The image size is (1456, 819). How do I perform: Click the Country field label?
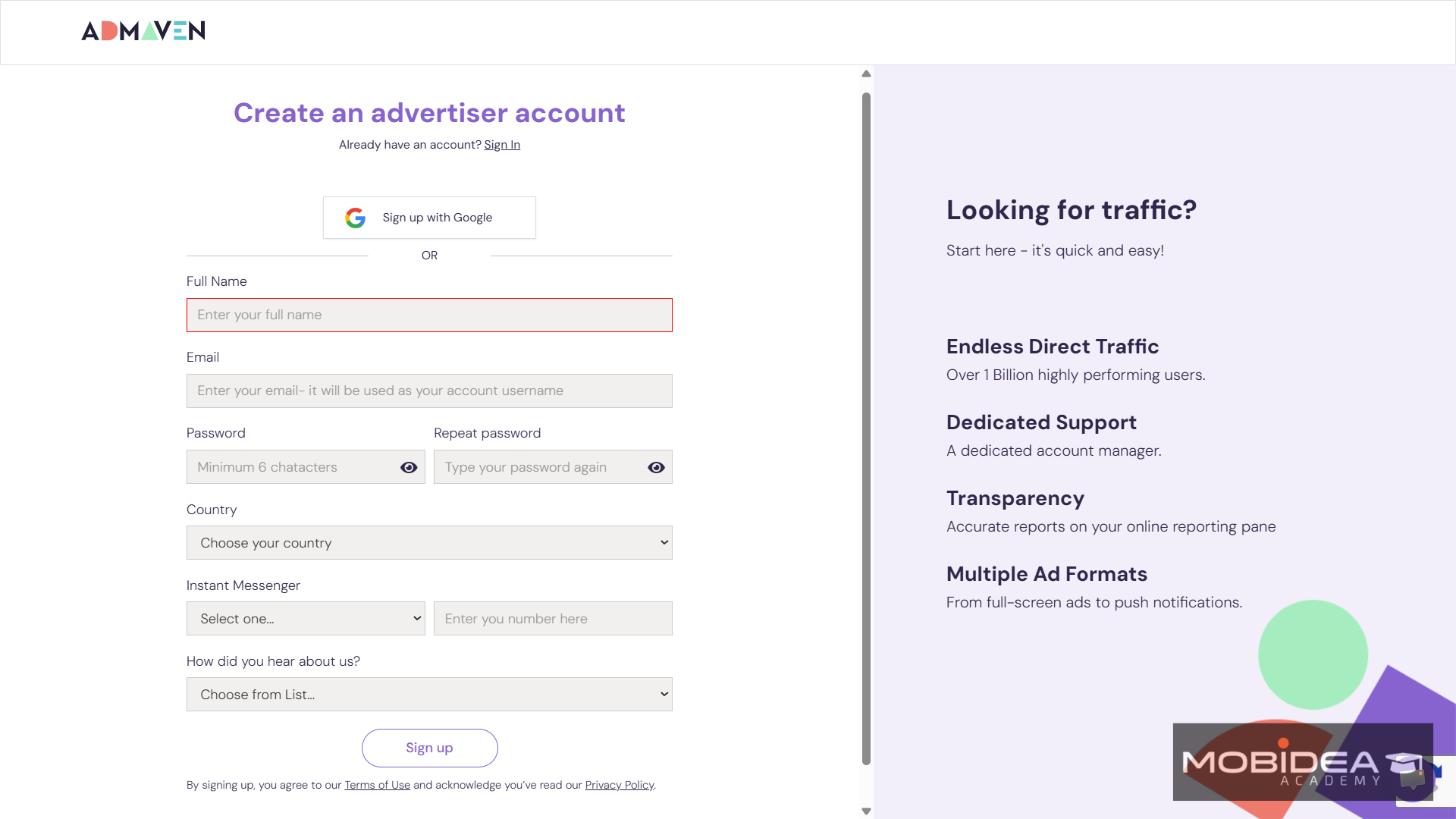[x=212, y=510]
